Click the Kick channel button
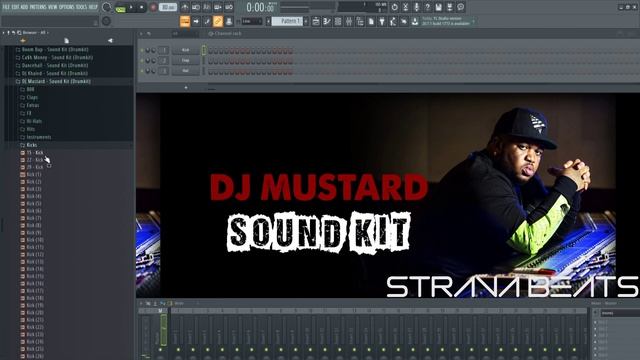 [x=185, y=50]
